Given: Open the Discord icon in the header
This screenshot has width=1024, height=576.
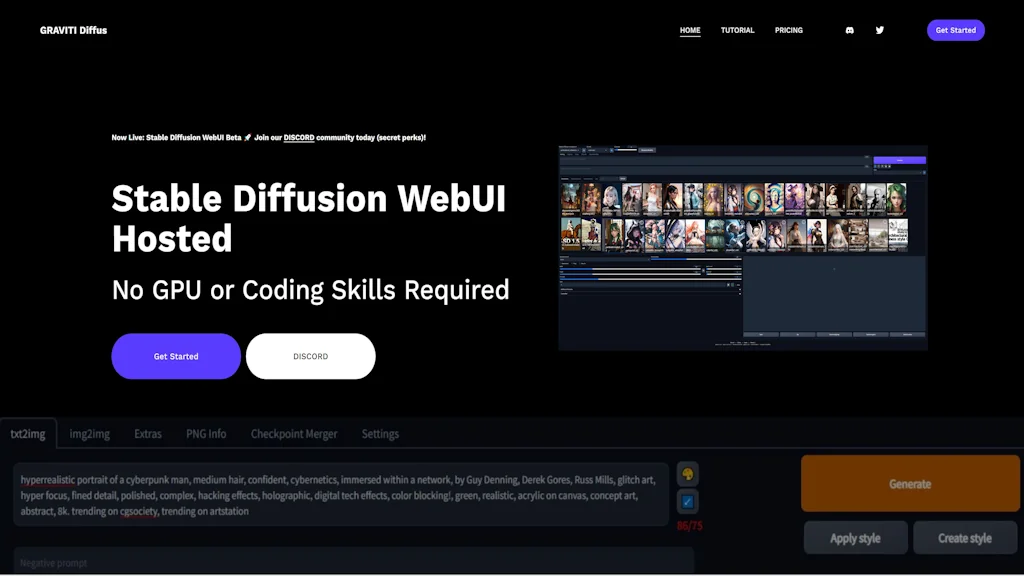Looking at the screenshot, I should point(848,30).
